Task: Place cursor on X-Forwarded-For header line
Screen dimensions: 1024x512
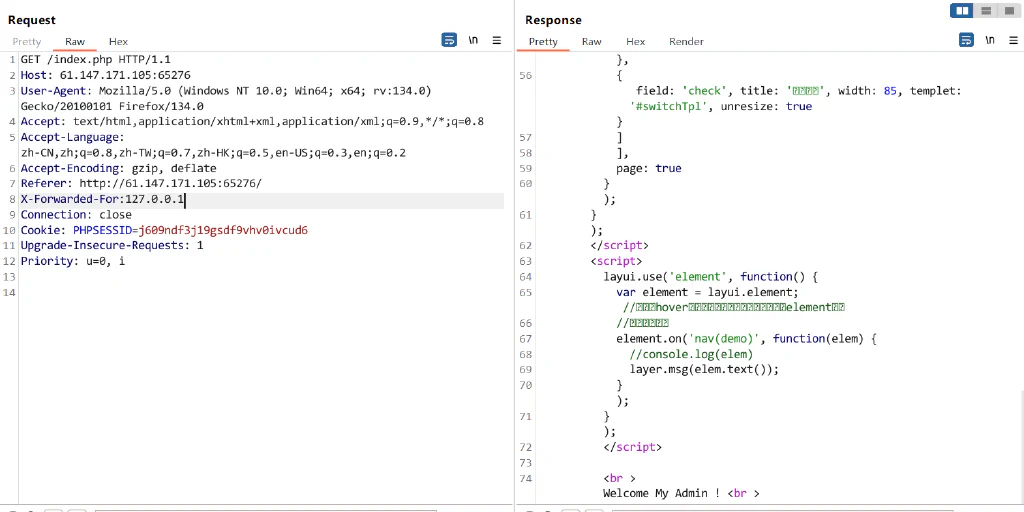Action: click(261, 200)
